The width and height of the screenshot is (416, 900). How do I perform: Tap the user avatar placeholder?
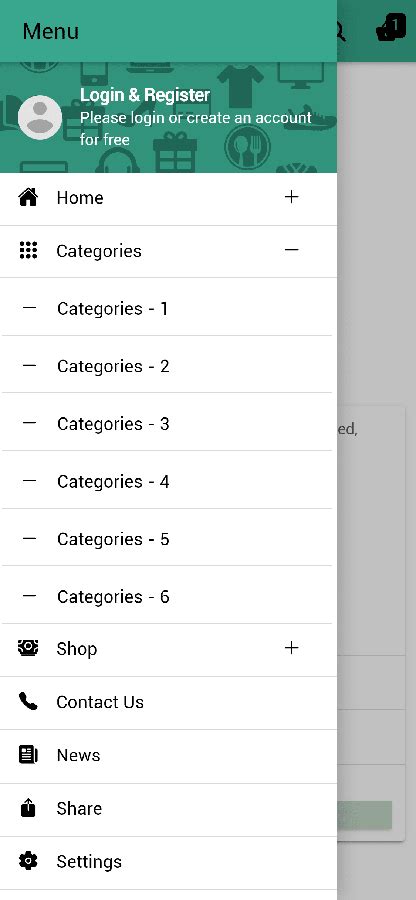(x=40, y=117)
